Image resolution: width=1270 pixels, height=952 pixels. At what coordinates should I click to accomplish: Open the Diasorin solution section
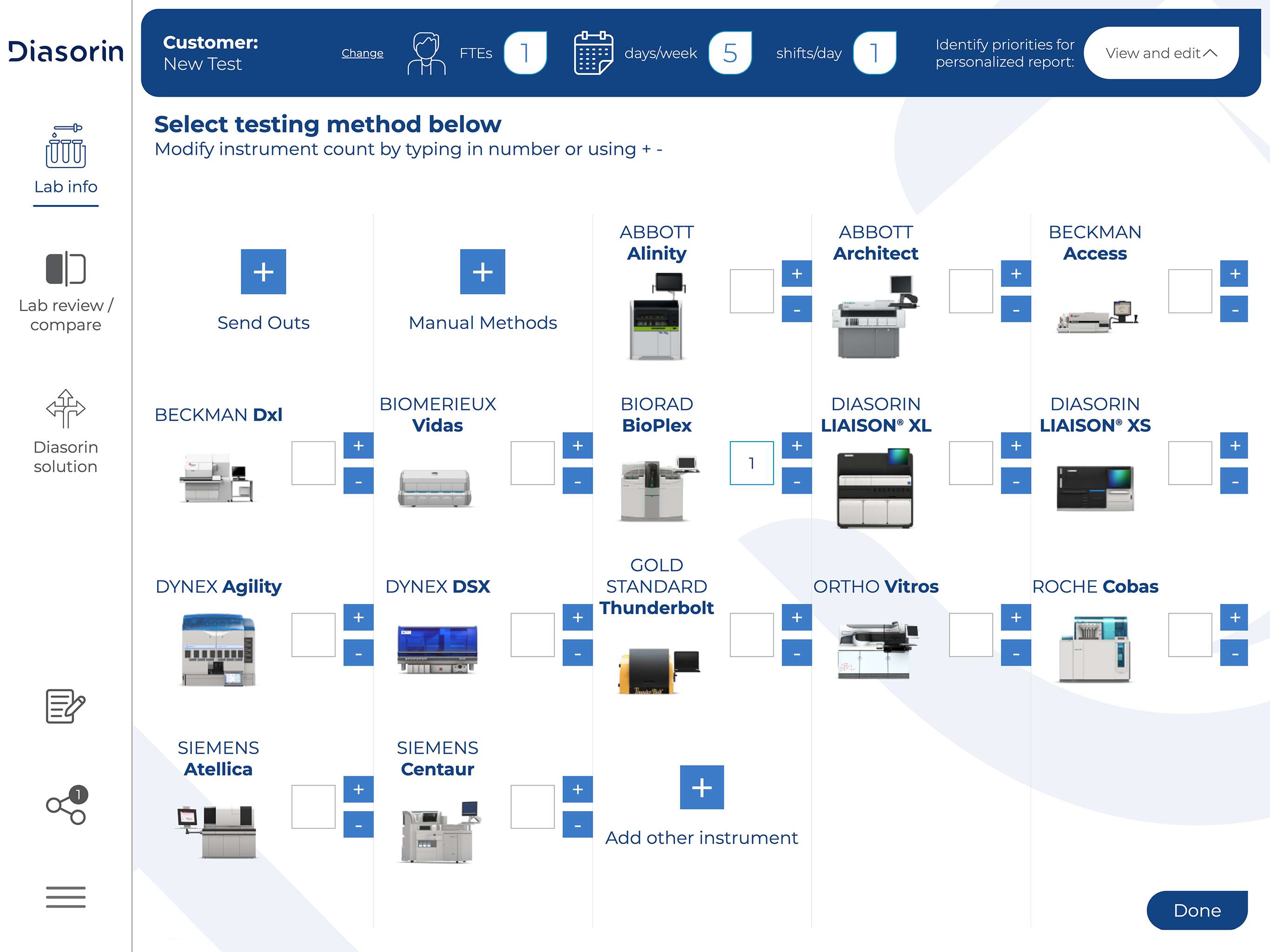pos(66,432)
